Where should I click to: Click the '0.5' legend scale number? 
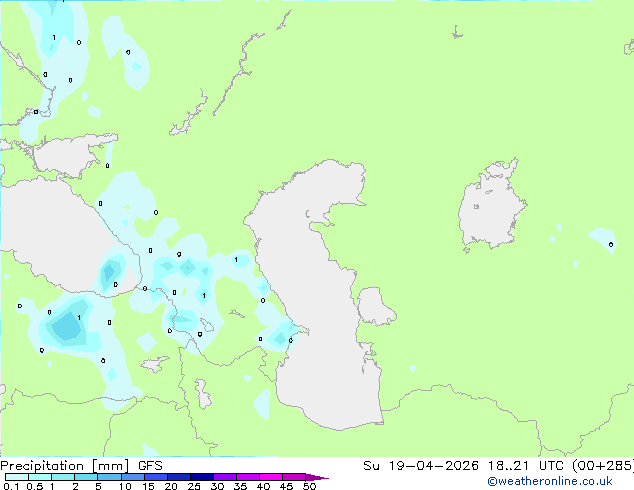pyautogui.click(x=35, y=486)
